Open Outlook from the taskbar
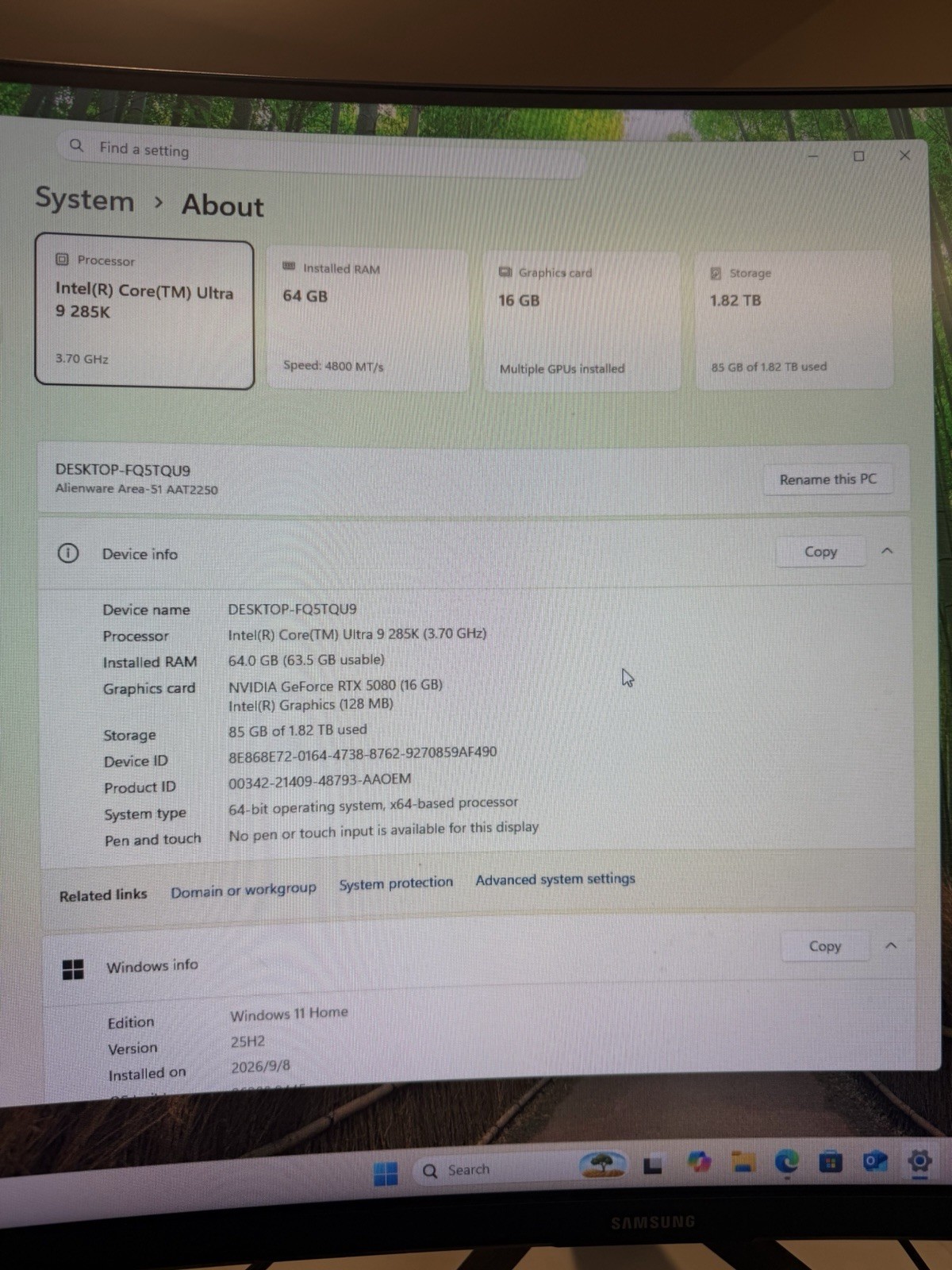952x1270 pixels. [x=874, y=1162]
